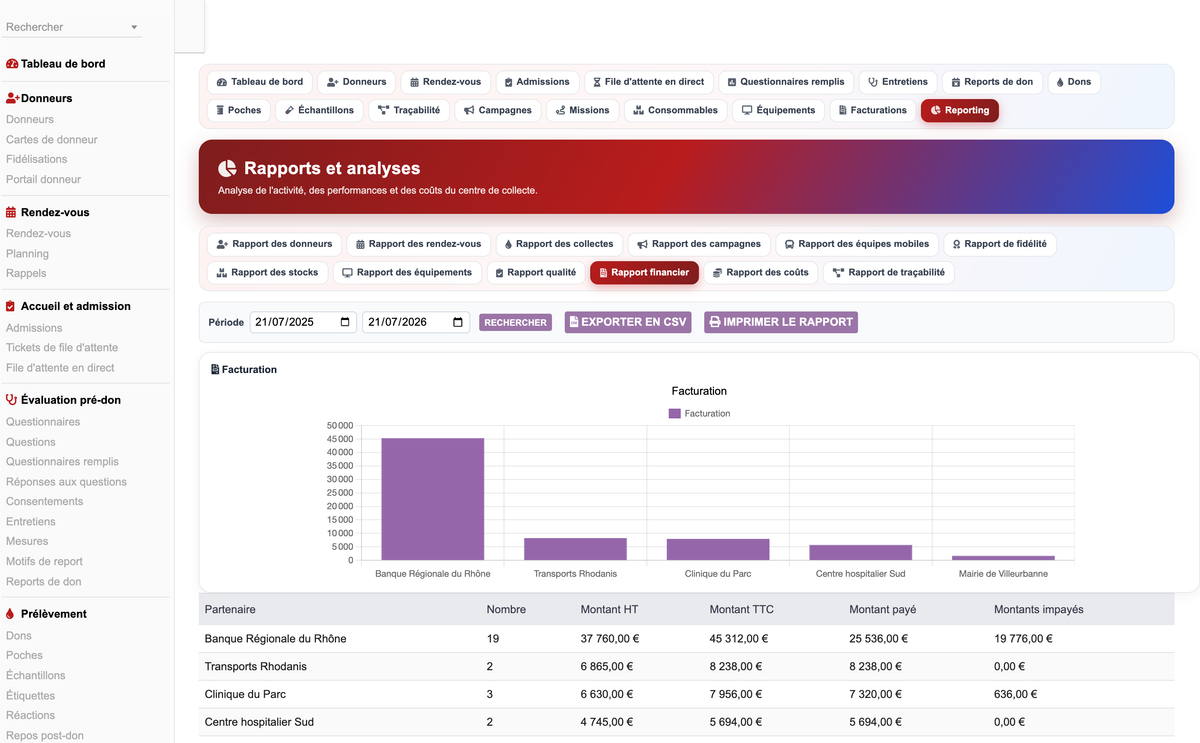Click the file icon beside Facturation panel title
This screenshot has height=743, width=1200.
click(215, 370)
